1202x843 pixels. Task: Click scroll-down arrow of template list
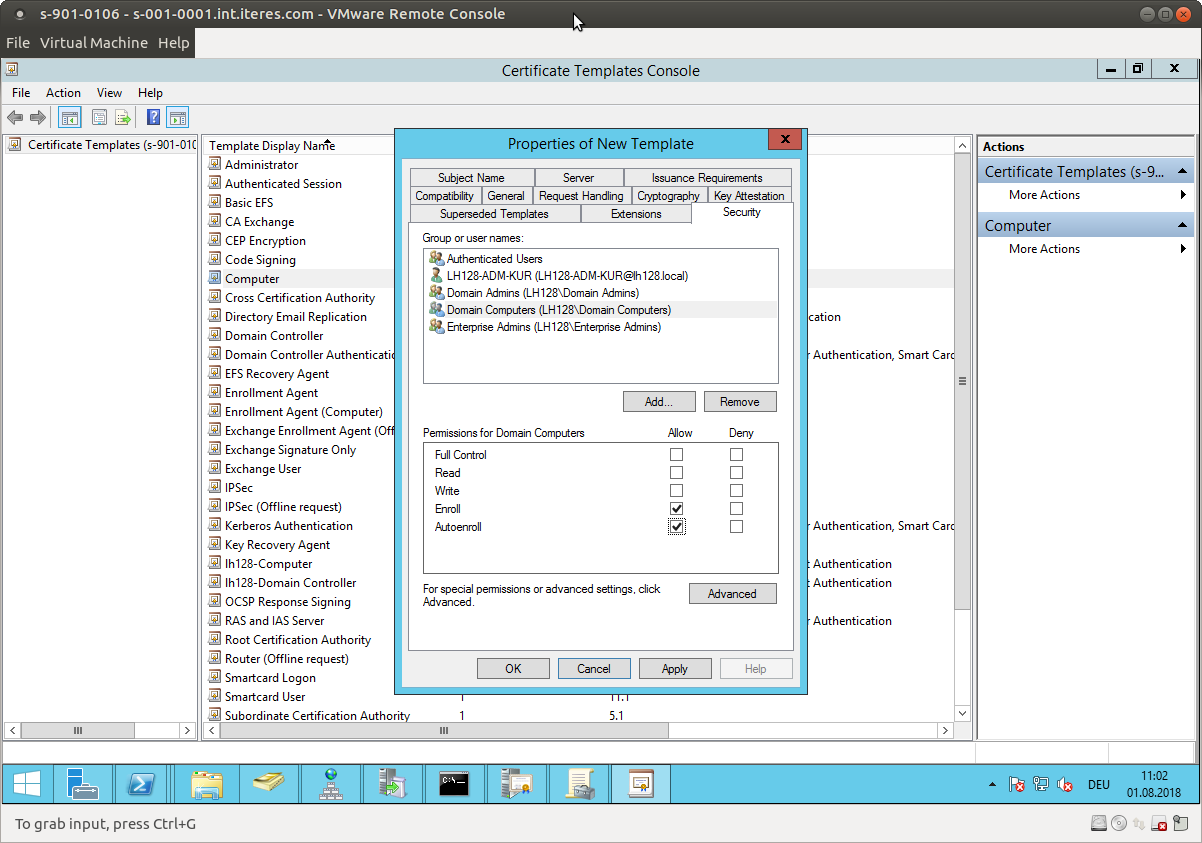(x=963, y=714)
